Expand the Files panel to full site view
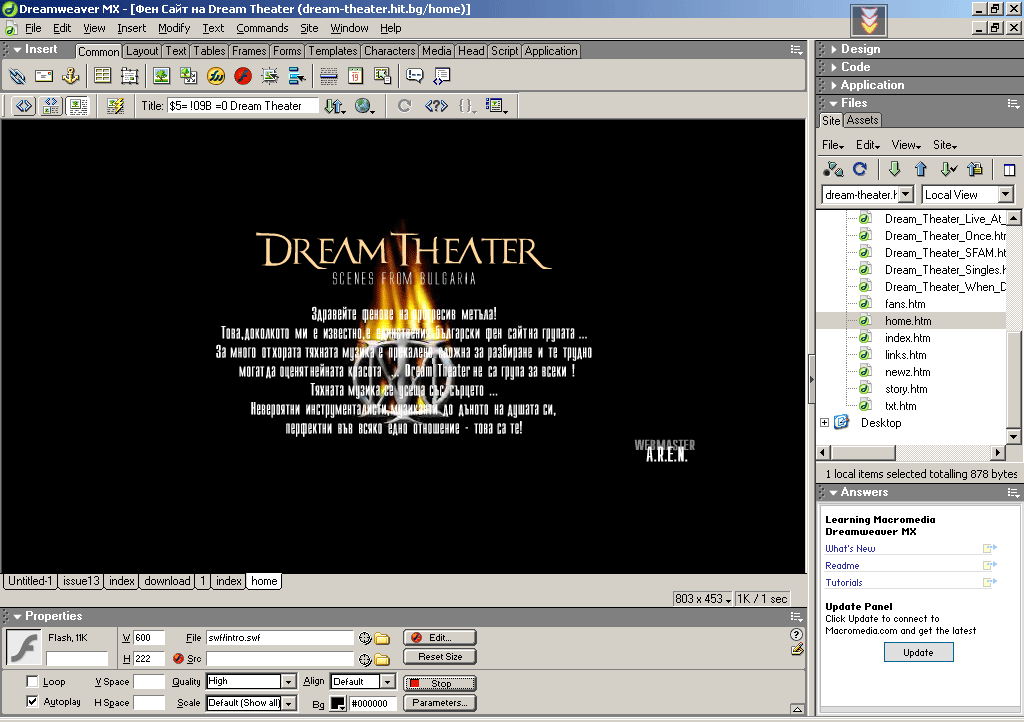1024x722 pixels. click(1009, 170)
